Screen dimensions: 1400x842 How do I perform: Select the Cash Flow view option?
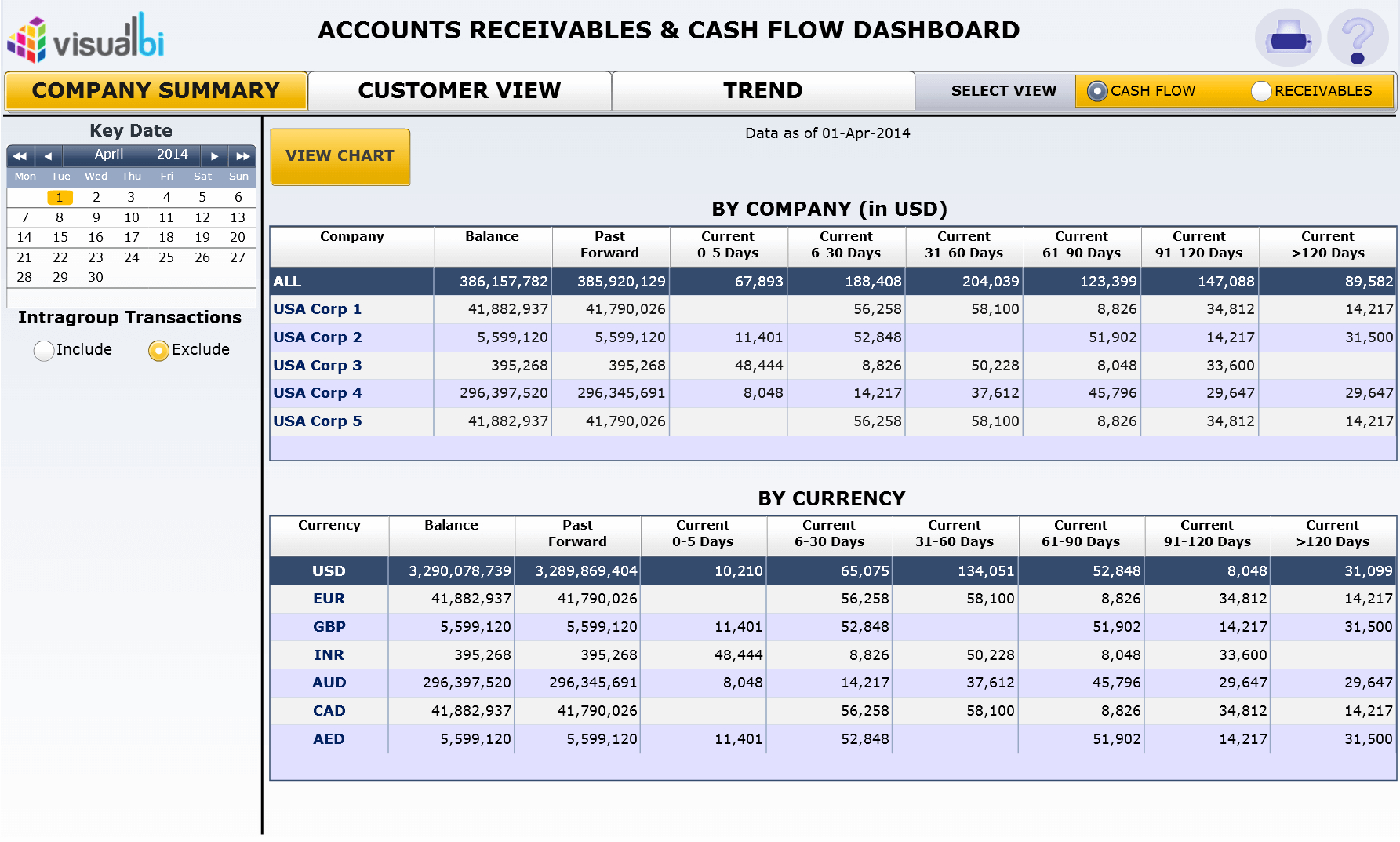[x=1097, y=91]
